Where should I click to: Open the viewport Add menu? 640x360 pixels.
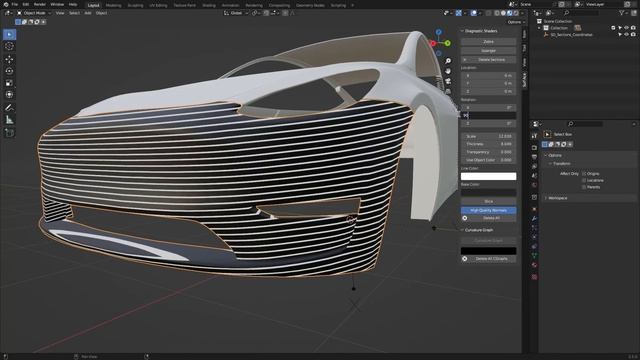(x=88, y=13)
